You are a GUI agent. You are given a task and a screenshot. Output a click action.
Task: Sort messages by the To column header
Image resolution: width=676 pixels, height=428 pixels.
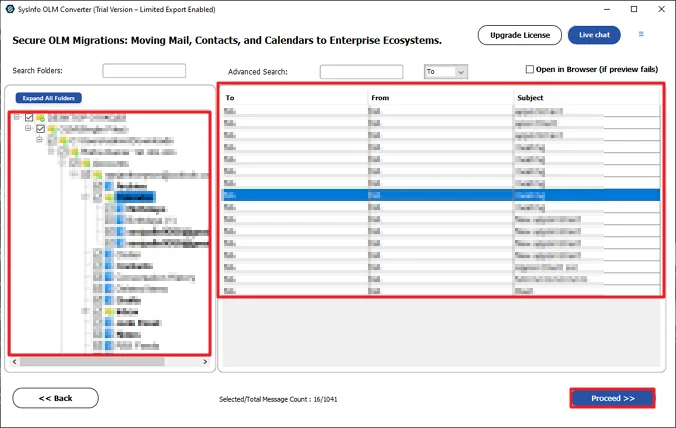pos(230,98)
